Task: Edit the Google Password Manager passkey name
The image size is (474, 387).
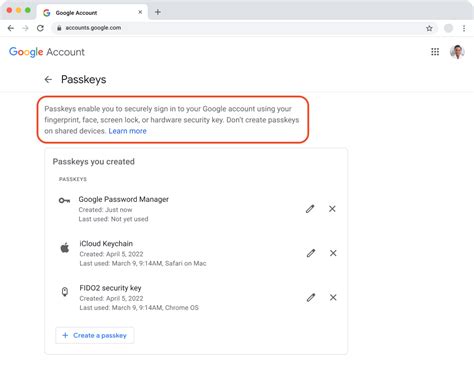Action: click(x=310, y=209)
